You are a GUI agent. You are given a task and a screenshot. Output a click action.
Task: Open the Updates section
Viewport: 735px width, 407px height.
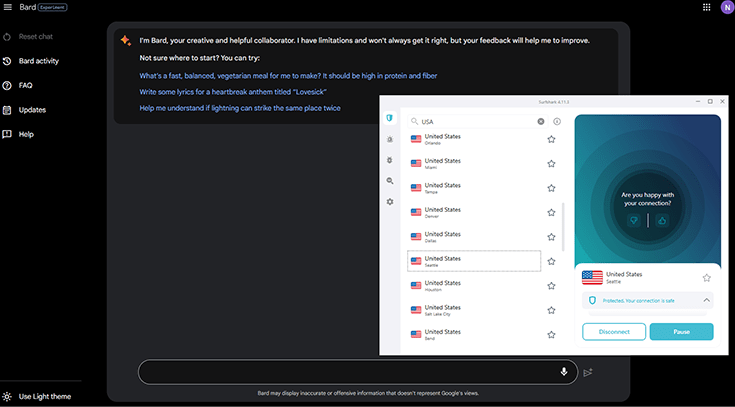(24, 110)
